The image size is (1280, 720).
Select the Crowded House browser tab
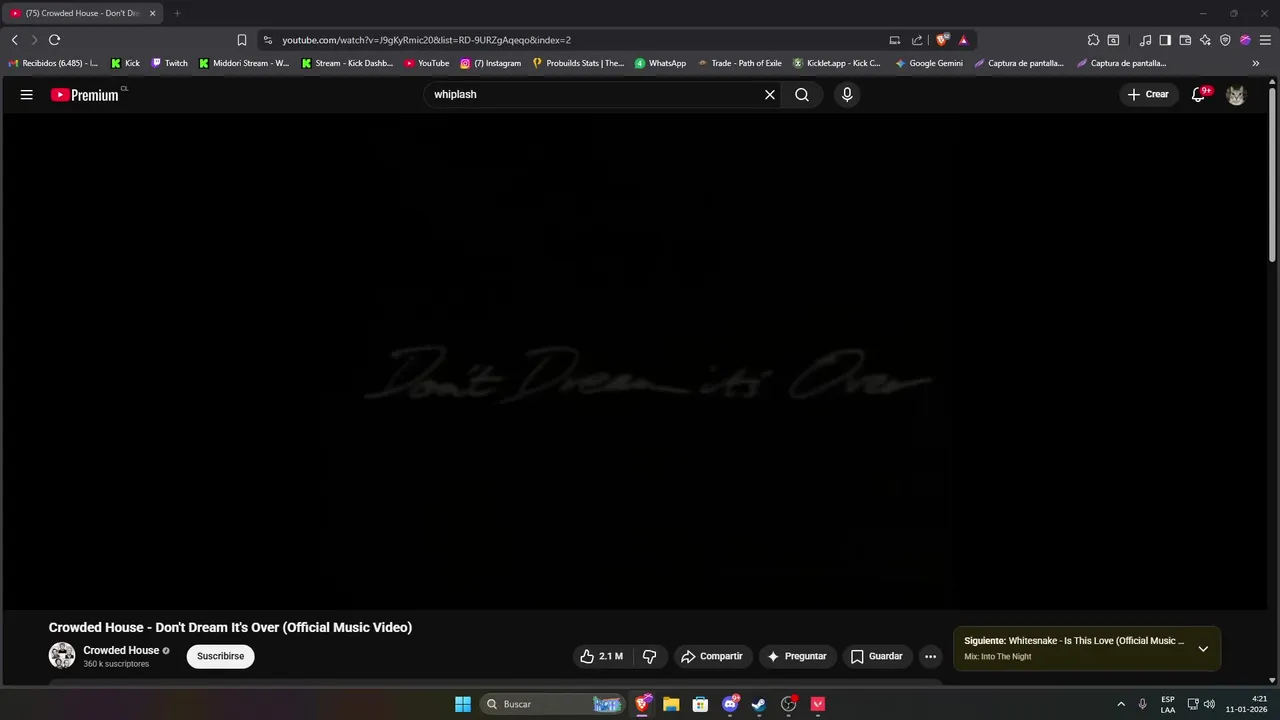tap(82, 13)
